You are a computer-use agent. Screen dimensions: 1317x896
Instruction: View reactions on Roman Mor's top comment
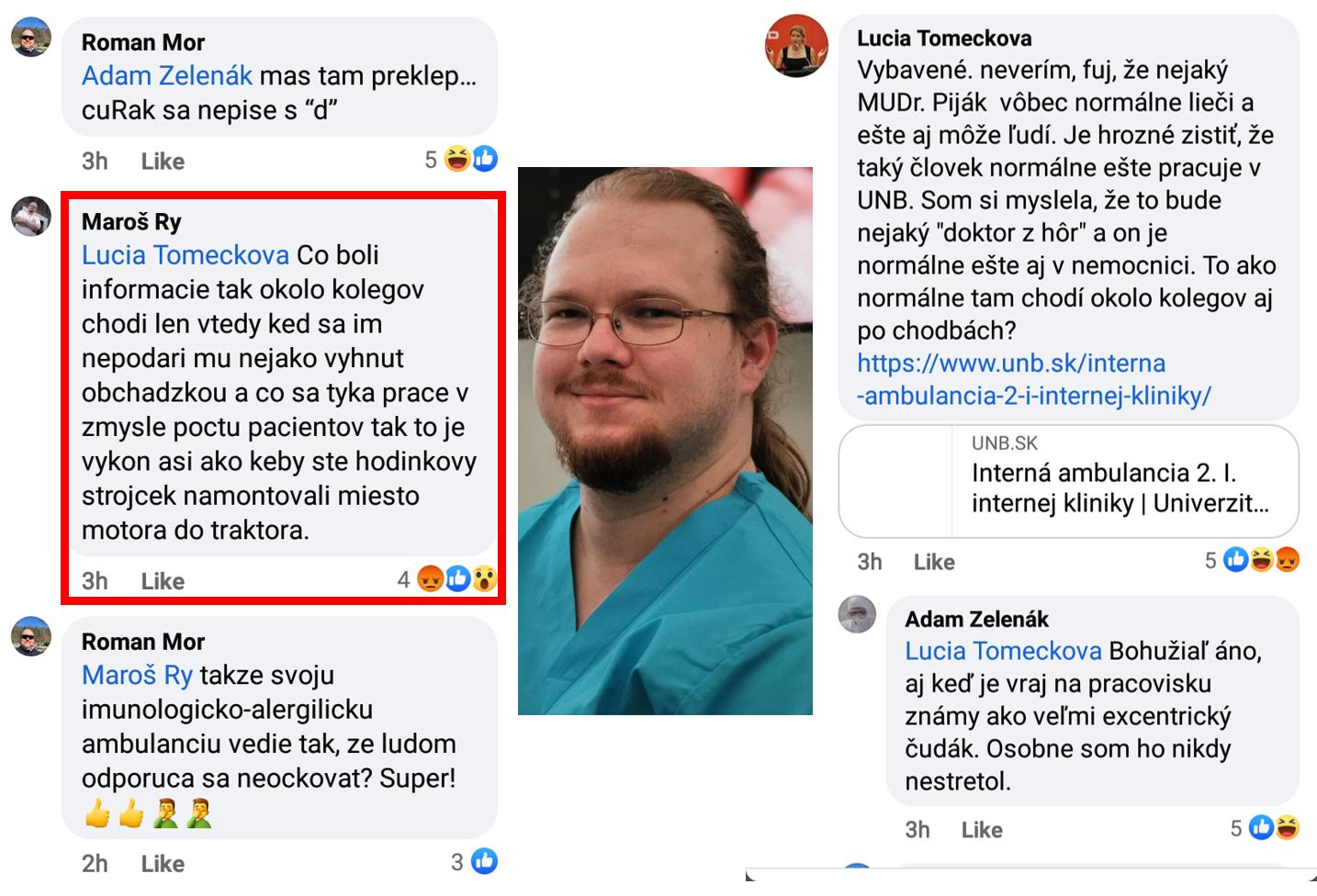point(461,160)
